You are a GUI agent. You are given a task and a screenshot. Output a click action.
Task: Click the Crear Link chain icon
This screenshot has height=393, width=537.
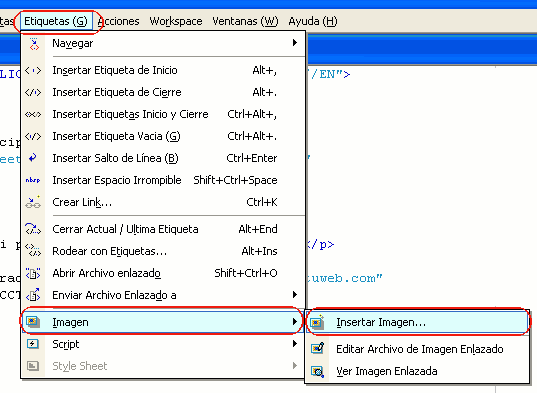click(33, 202)
